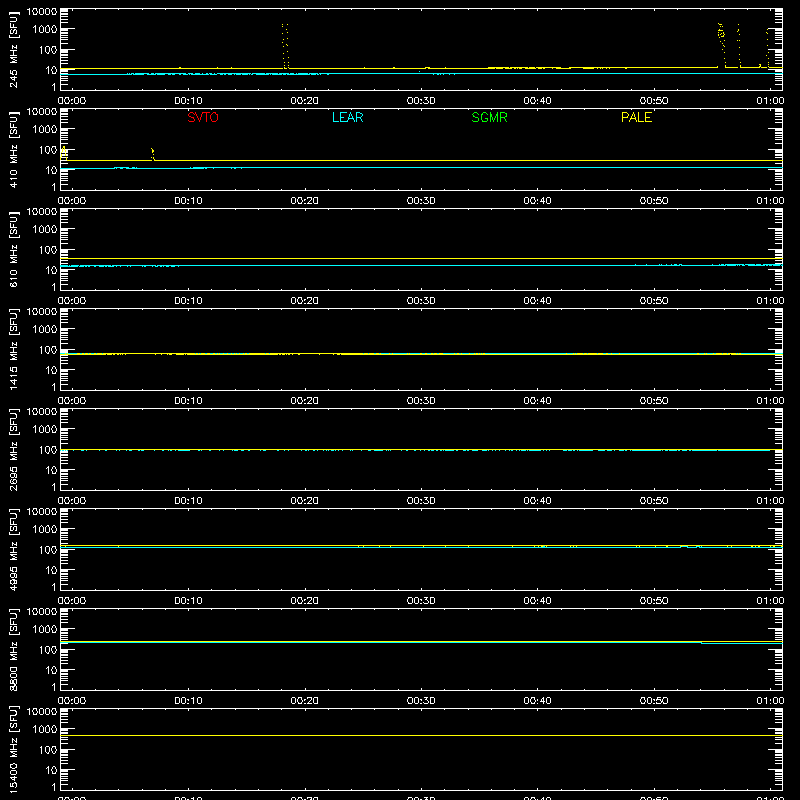
Task: Select the 8800 MHz [SFU] axis title
Action: point(13,649)
